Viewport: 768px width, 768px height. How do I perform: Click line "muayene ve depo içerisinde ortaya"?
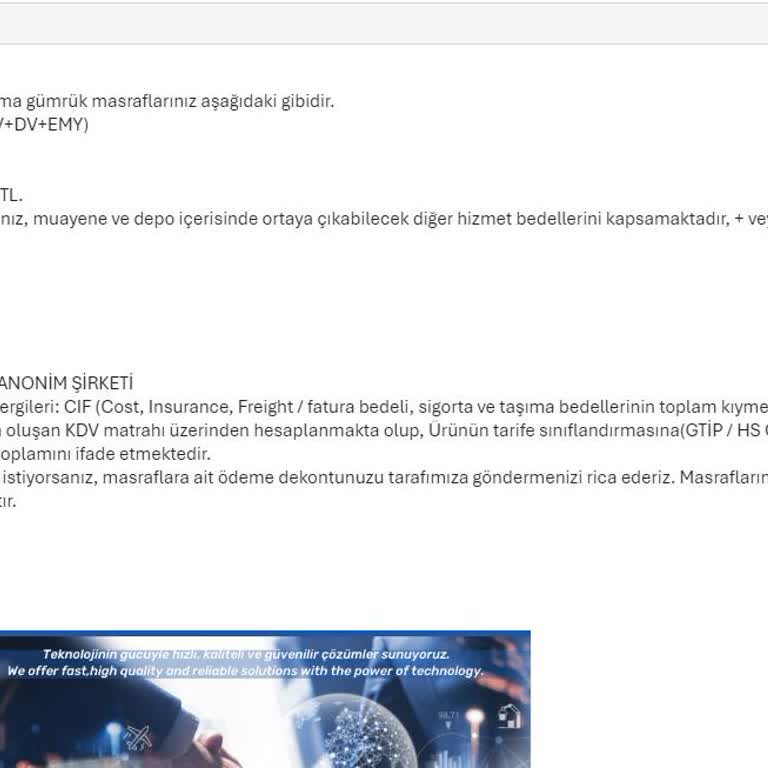[x=384, y=219]
